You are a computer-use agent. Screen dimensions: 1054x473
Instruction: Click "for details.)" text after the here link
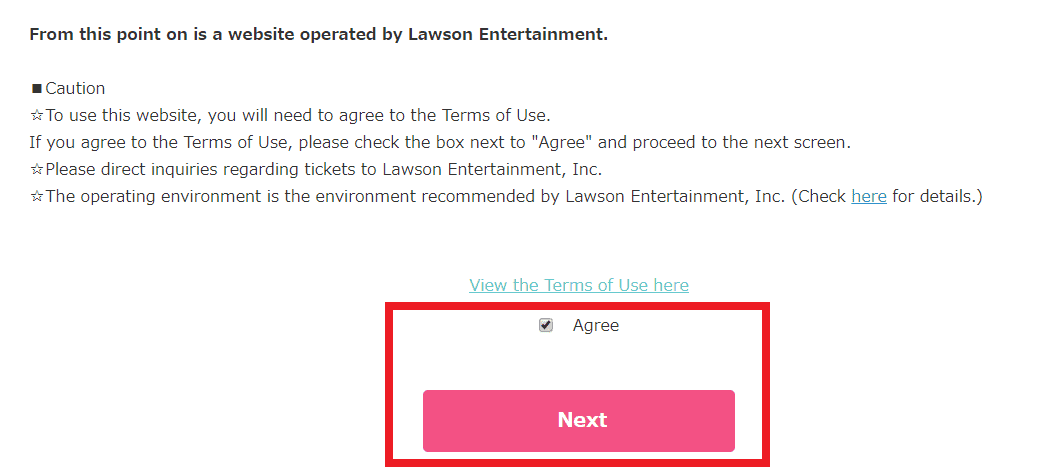tap(937, 196)
